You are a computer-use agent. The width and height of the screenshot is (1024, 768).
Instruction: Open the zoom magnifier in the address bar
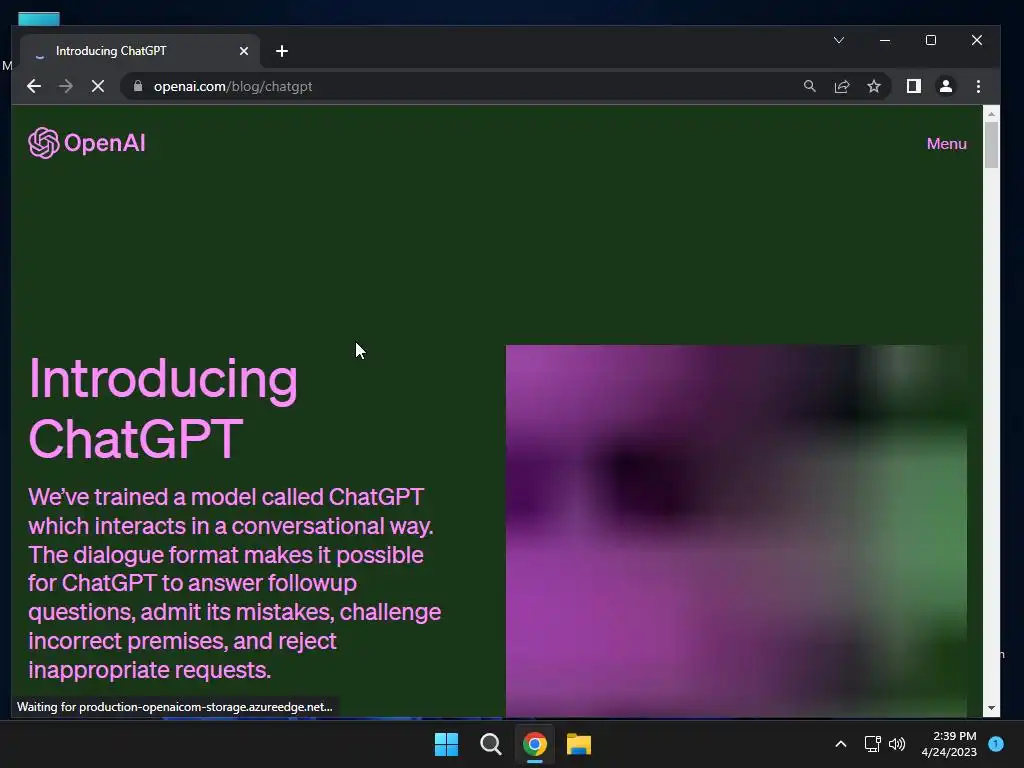coord(810,86)
